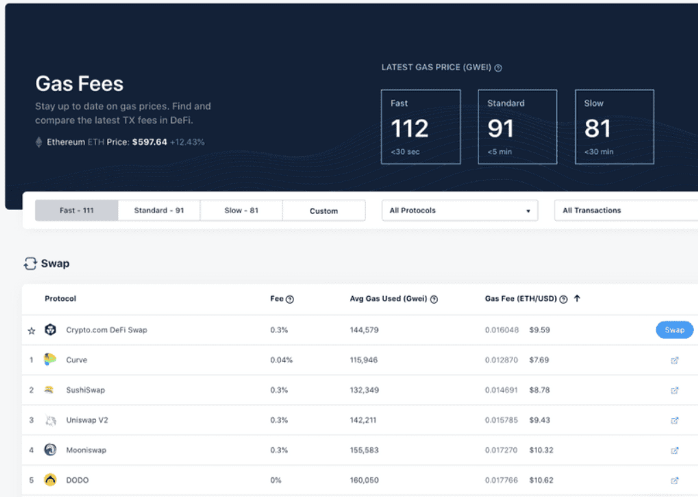Image resolution: width=698 pixels, height=497 pixels.
Task: Click the 0.017766 ETH fee value
Action: pos(501,480)
